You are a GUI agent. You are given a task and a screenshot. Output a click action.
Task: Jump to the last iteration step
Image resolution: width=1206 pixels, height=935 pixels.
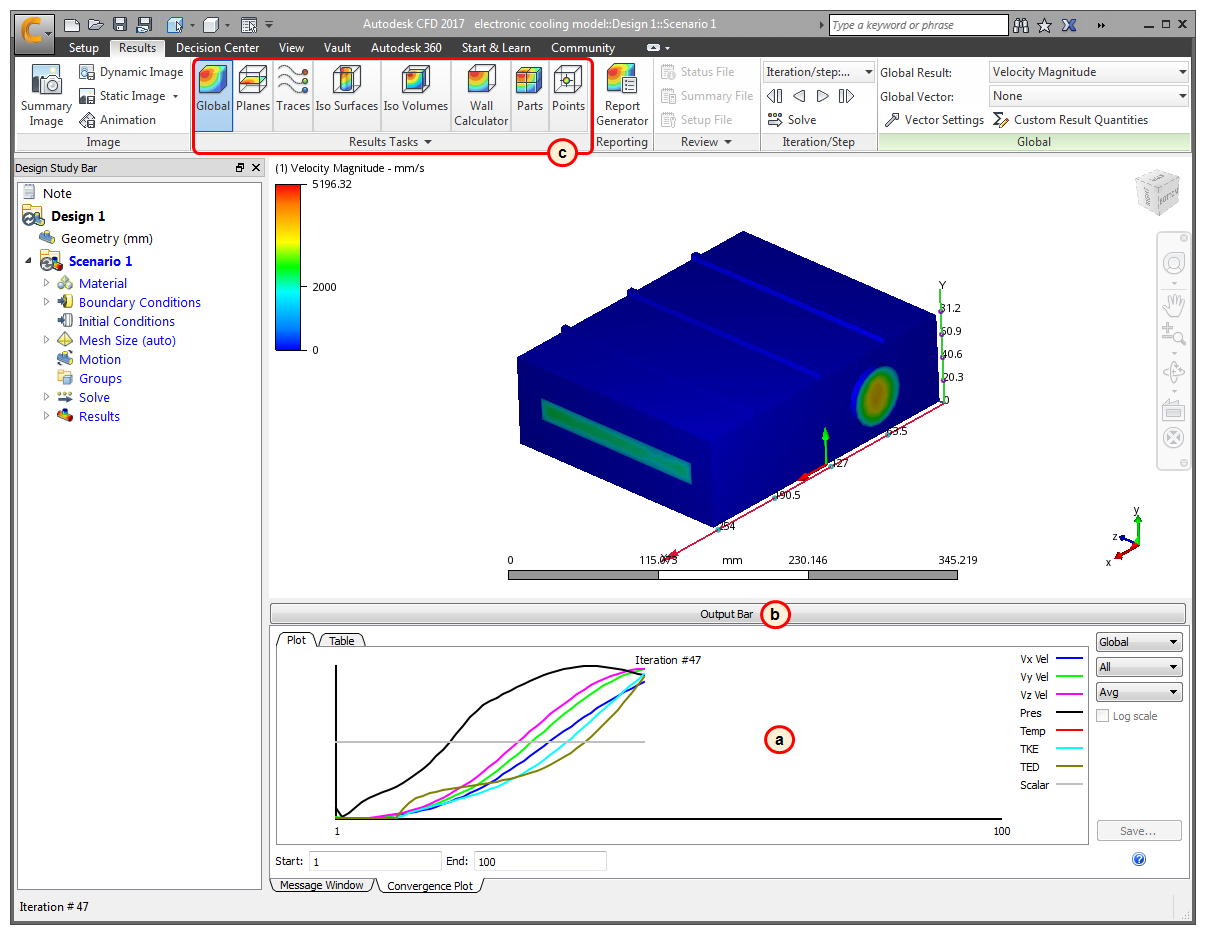846,96
